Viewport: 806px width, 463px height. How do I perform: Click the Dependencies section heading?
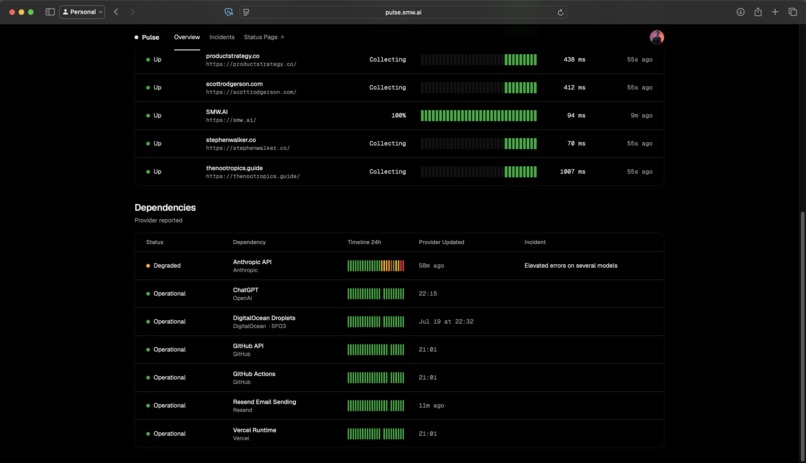[165, 208]
